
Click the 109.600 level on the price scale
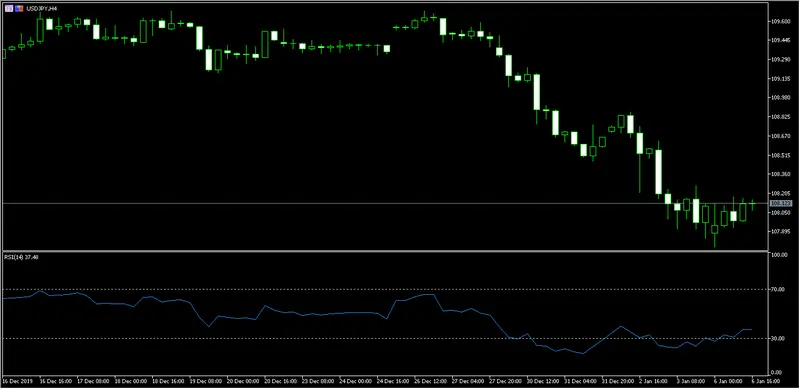click(780, 21)
